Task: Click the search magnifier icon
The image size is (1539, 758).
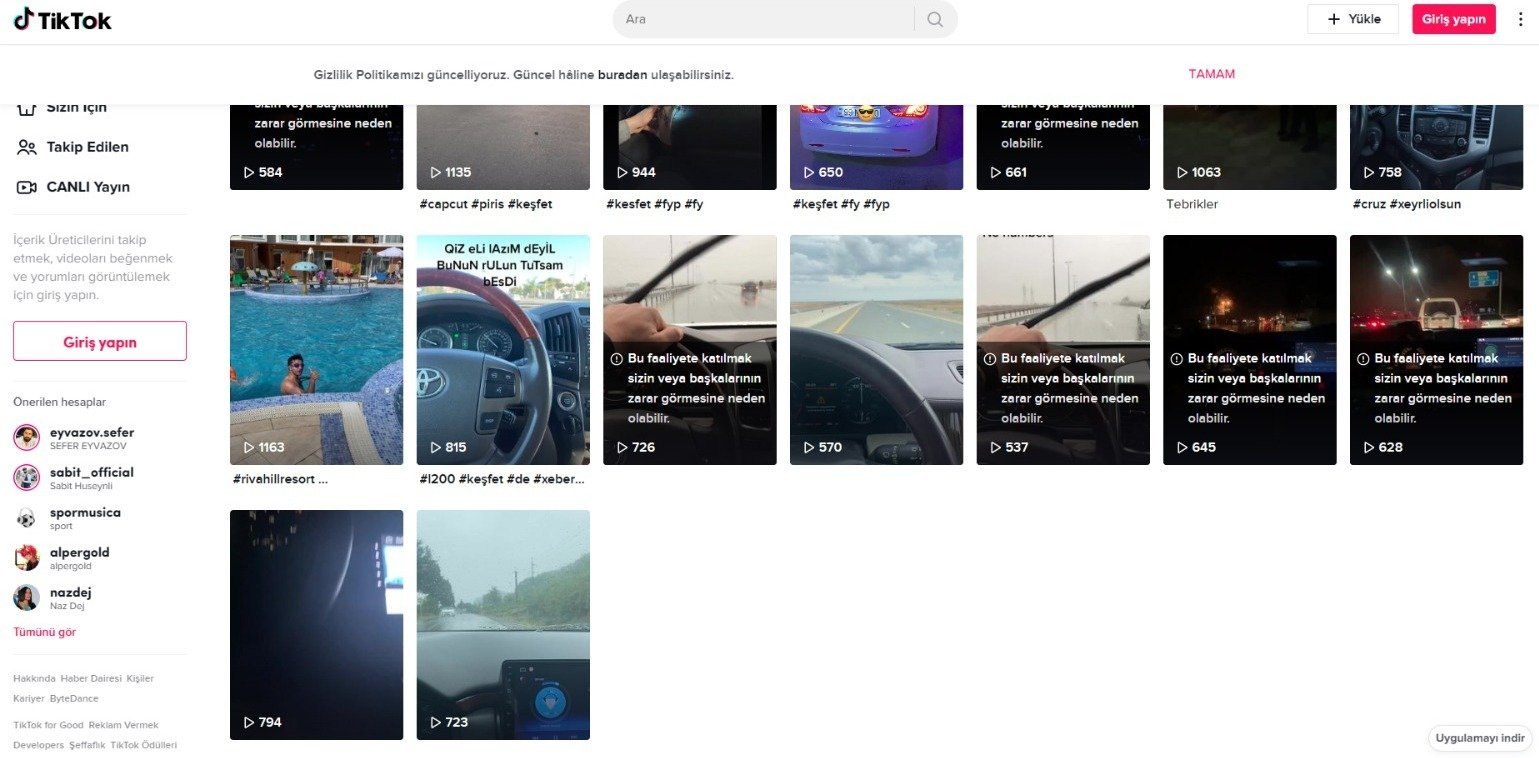Action: 935,19
